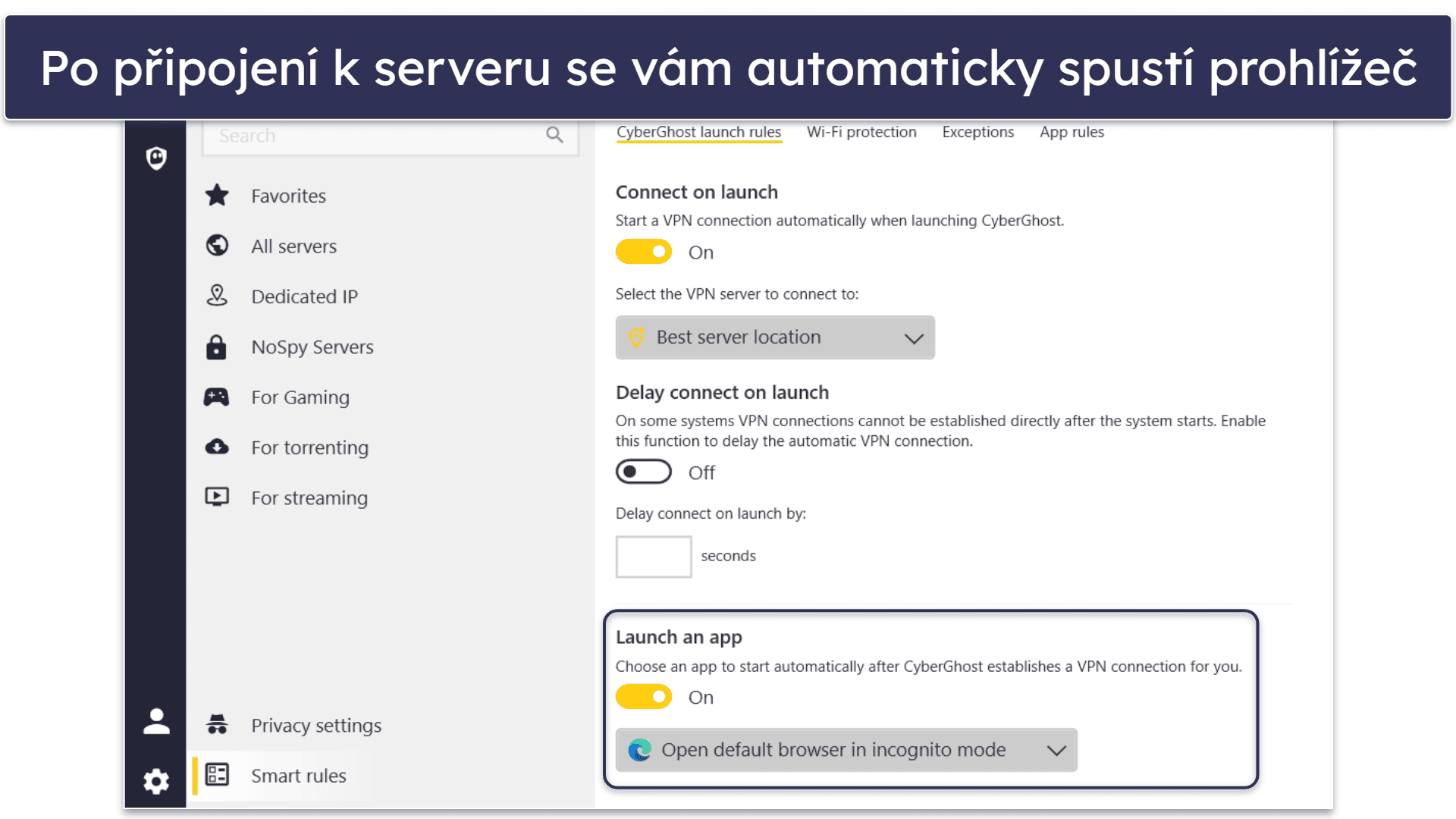Screen dimensions: 1456x819
Task: Enable the Delay connect on launch toggle
Action: [644, 472]
